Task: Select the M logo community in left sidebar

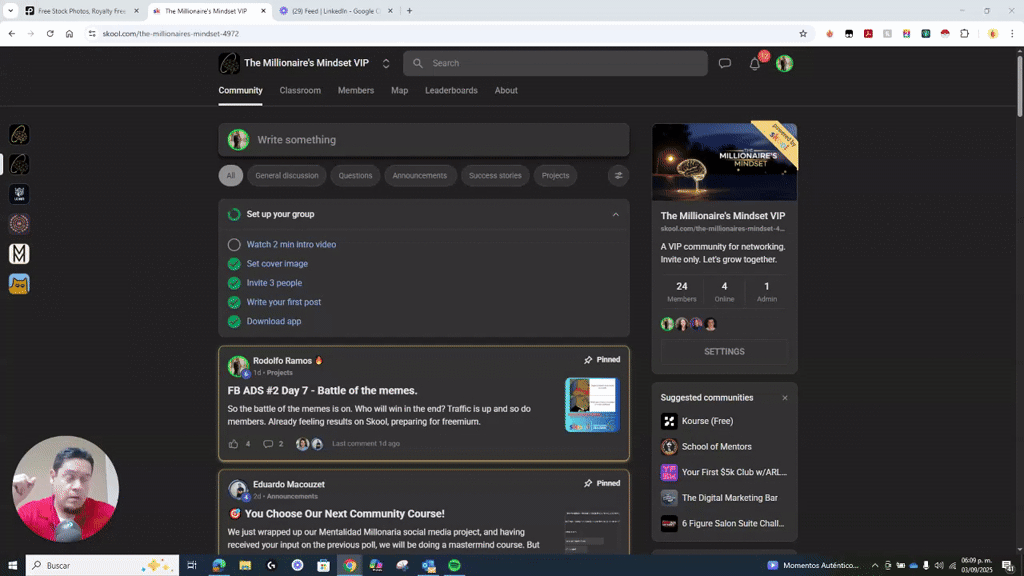Action: 19,253
